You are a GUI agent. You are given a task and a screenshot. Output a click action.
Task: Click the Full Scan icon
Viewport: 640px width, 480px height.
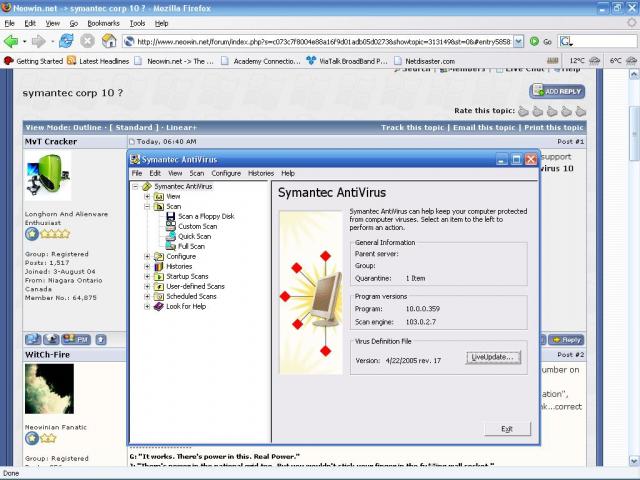click(171, 246)
